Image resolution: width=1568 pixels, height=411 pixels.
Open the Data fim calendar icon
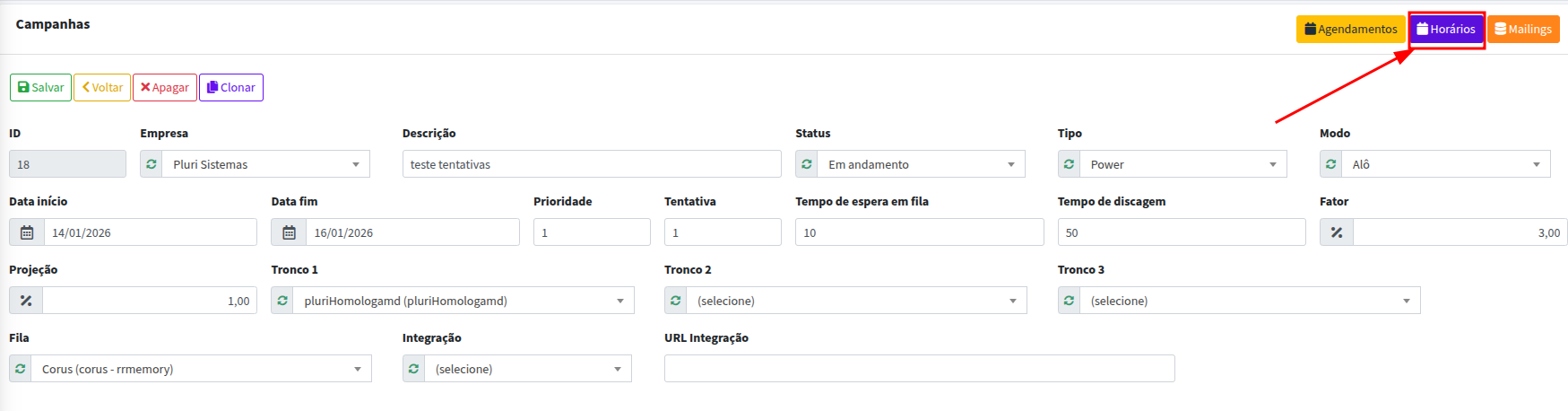289,232
